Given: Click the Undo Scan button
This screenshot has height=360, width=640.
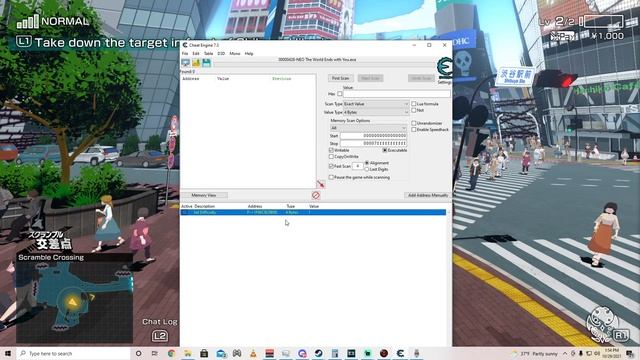Looking at the screenshot, I should [421, 78].
